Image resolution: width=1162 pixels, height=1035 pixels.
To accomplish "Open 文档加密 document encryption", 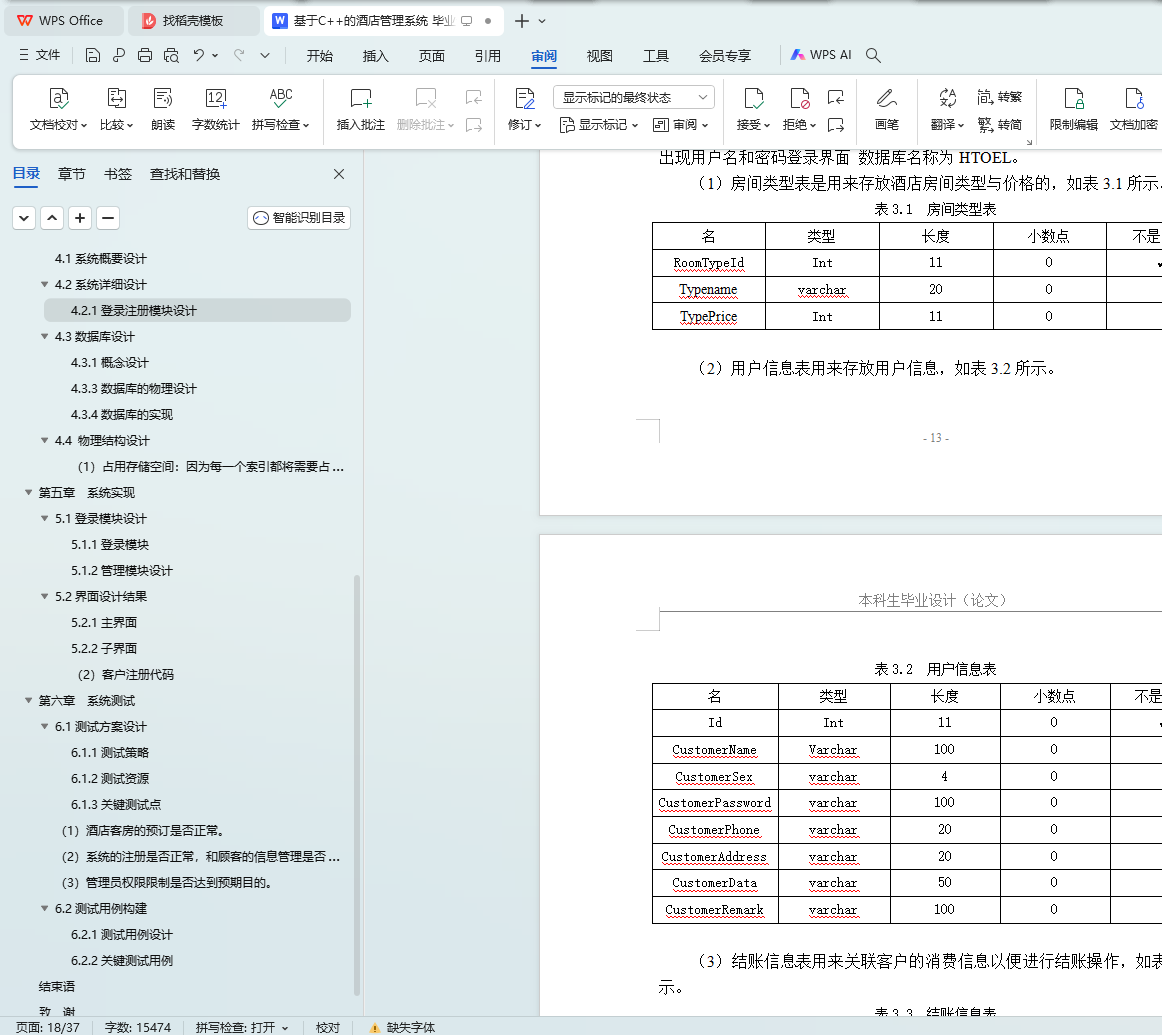I will coord(1134,108).
